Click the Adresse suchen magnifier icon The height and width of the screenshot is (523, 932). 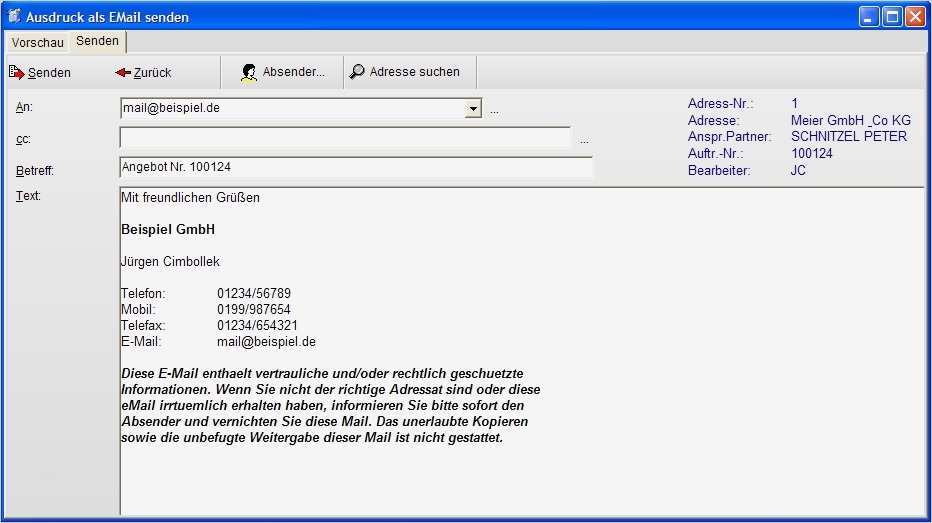click(357, 71)
